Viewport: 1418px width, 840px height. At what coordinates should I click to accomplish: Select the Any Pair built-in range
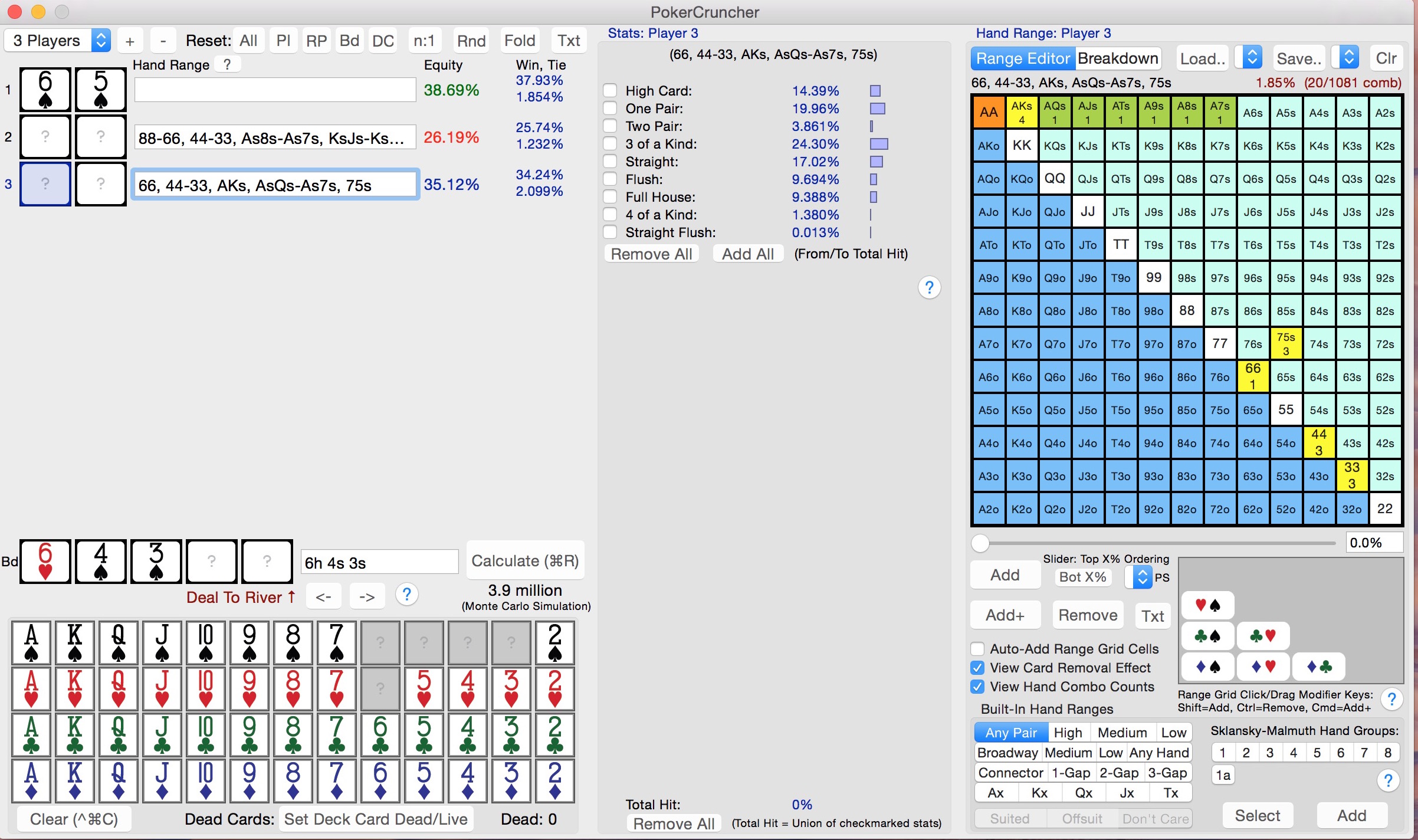click(x=1011, y=733)
